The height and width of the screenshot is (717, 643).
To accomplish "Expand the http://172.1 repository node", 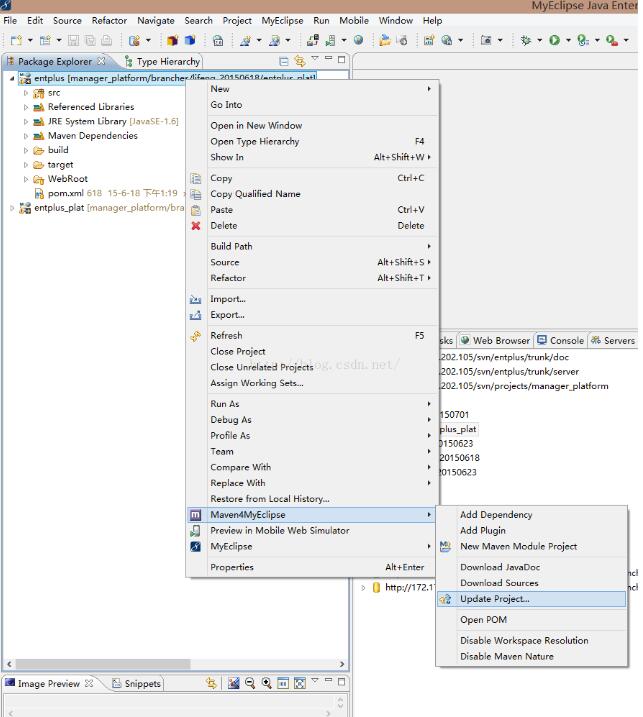I will [x=363, y=588].
